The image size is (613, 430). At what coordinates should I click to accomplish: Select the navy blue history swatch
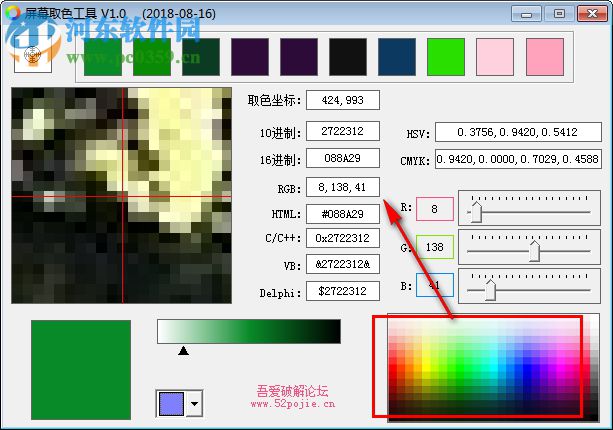click(x=397, y=57)
